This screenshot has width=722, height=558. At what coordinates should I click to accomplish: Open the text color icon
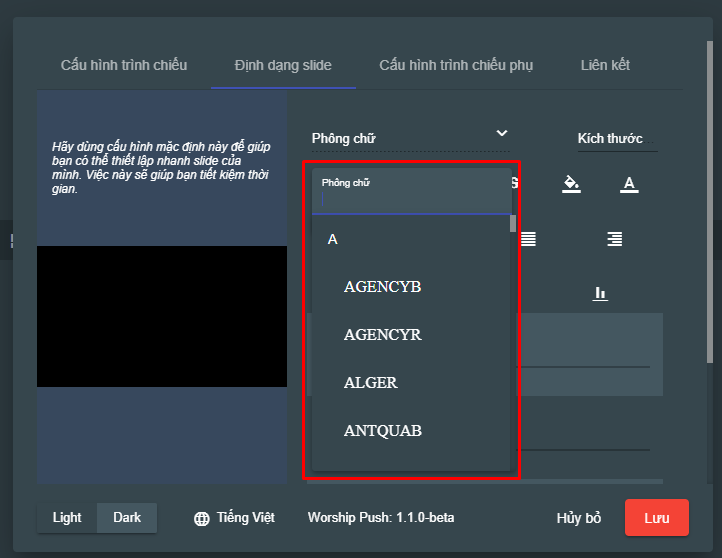pos(629,184)
